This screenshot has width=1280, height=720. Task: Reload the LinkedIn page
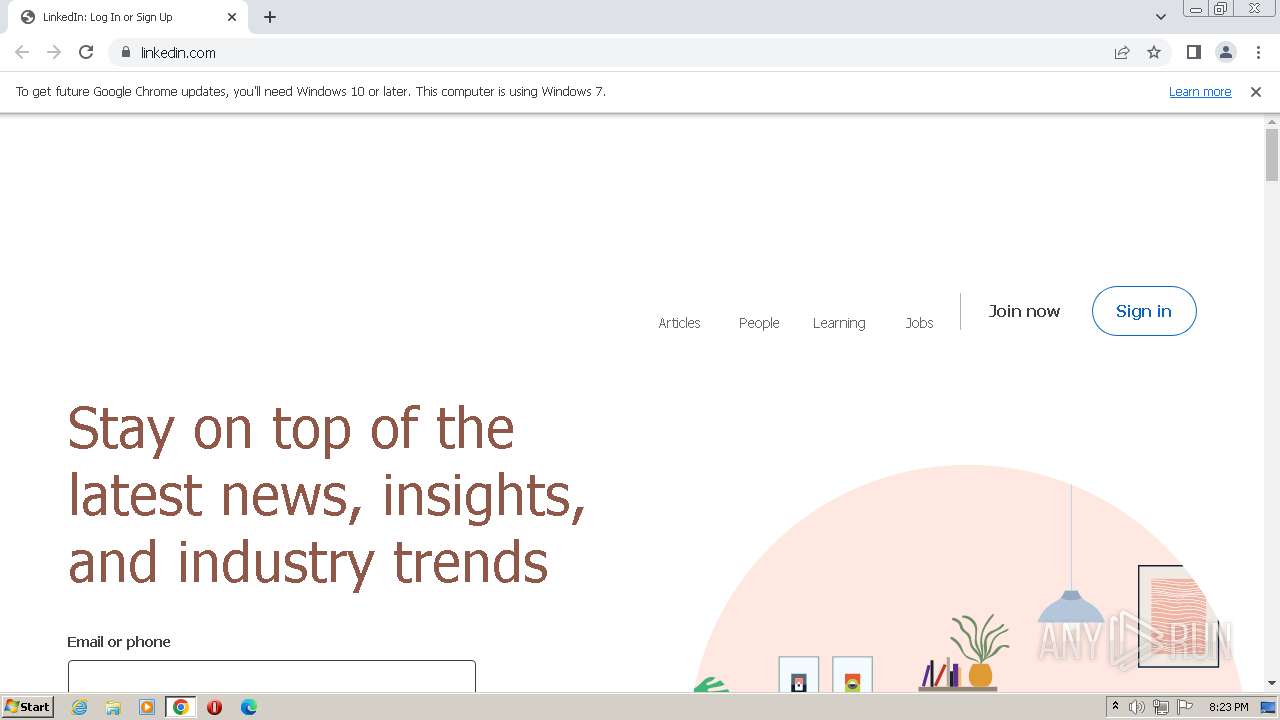(86, 52)
